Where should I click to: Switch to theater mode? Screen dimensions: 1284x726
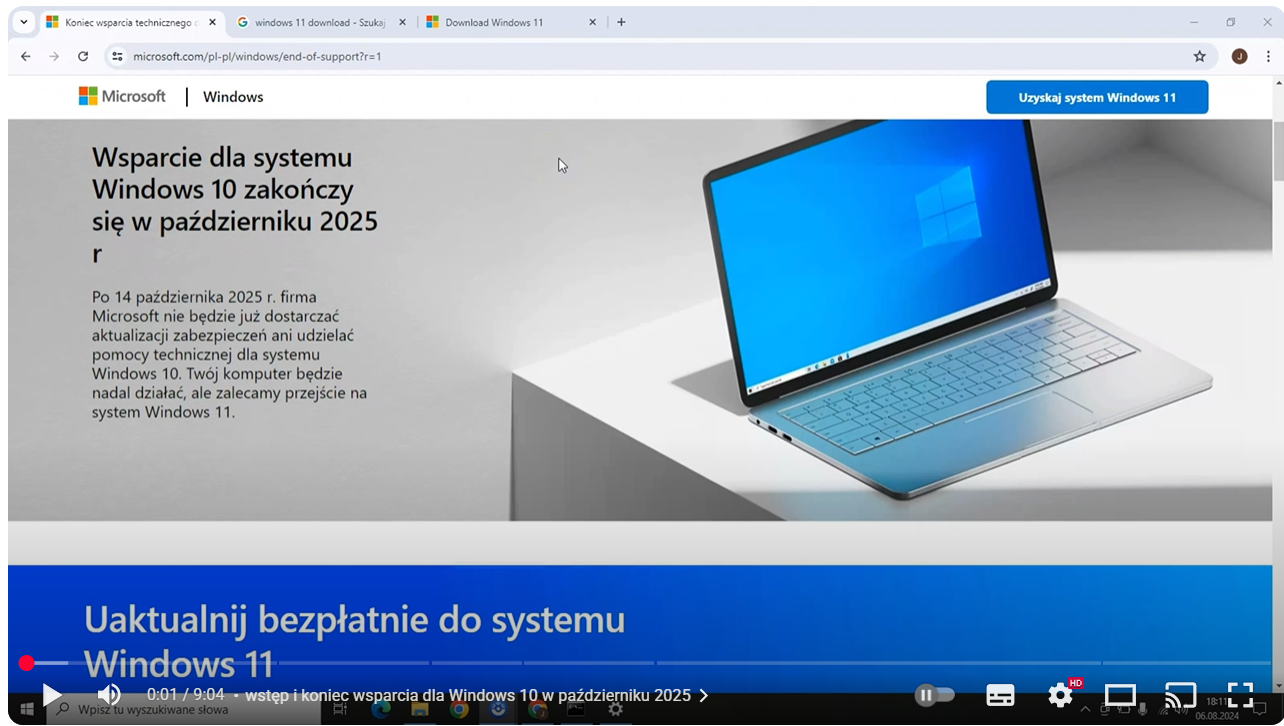[x=1120, y=695]
